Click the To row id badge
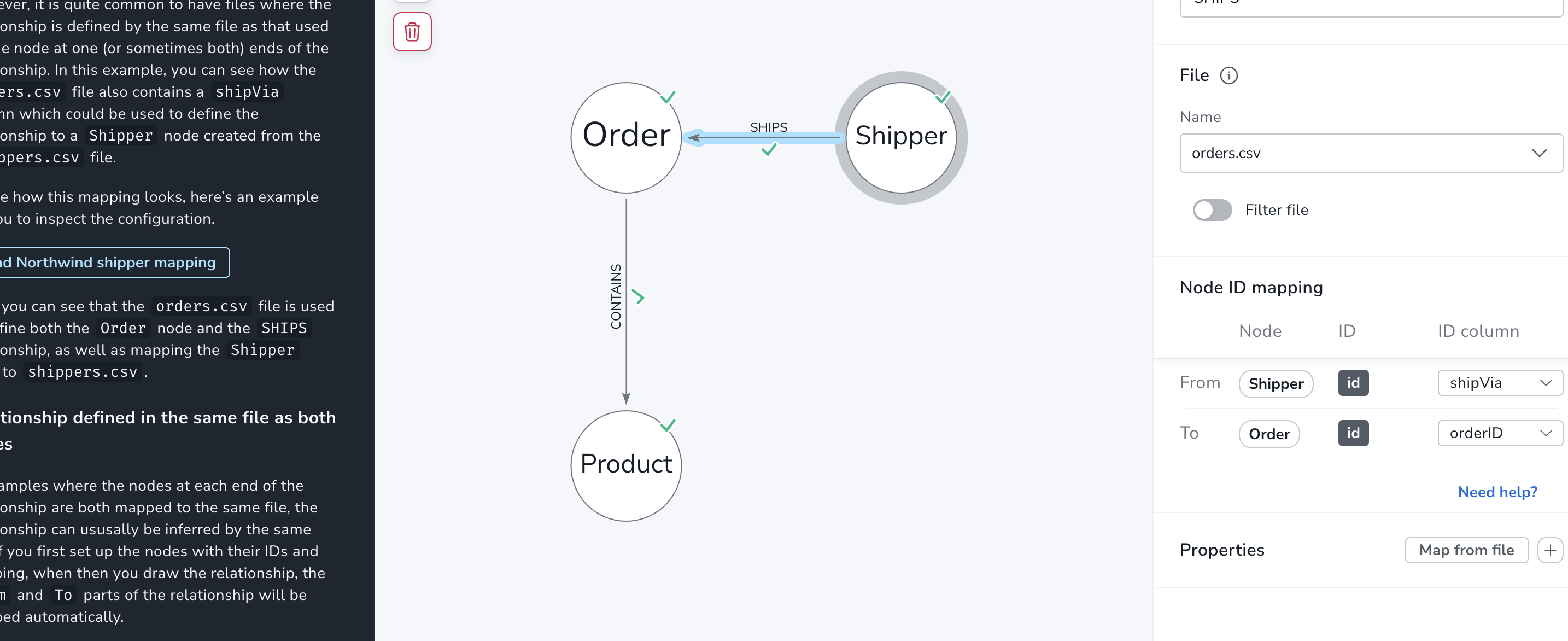 pyautogui.click(x=1353, y=433)
